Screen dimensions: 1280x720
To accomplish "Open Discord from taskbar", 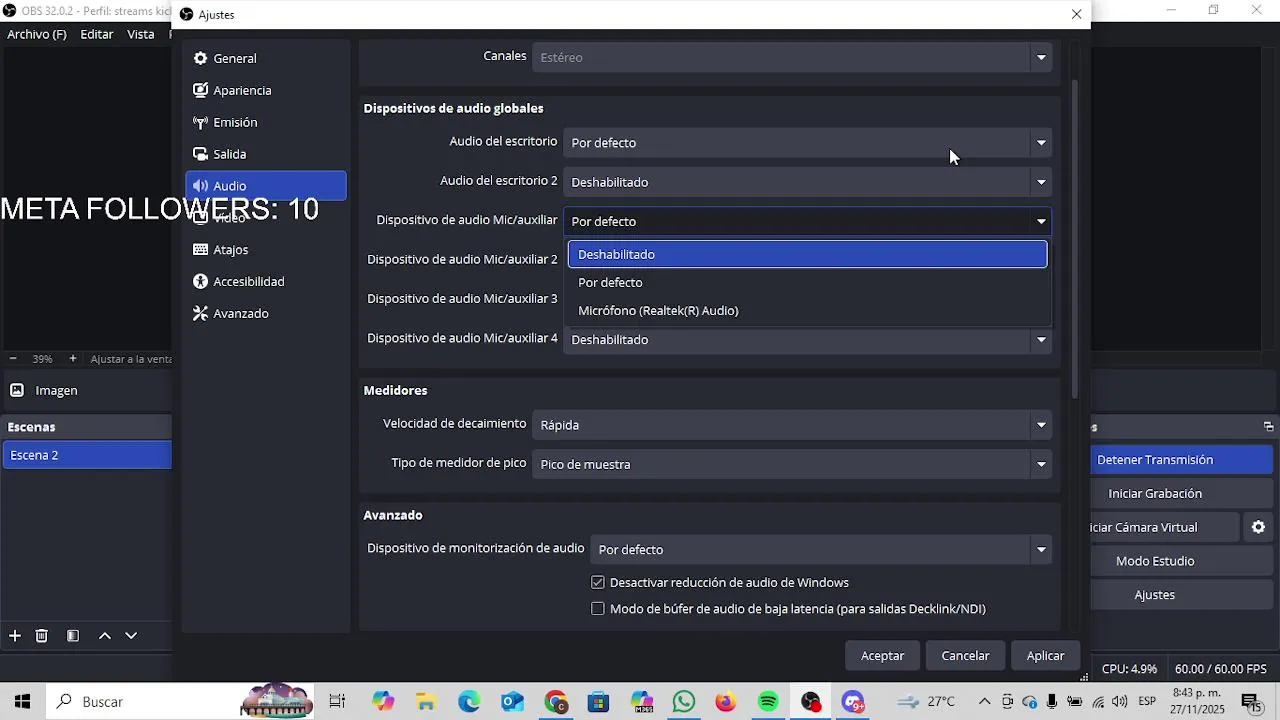I will pos(853,702).
